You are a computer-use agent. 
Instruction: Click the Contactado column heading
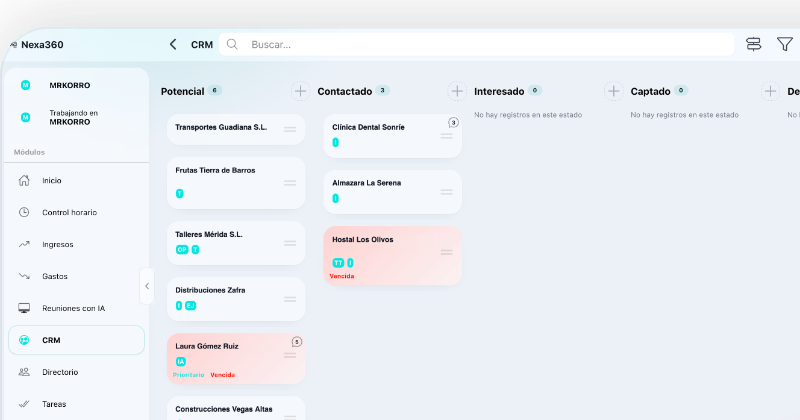(344, 91)
